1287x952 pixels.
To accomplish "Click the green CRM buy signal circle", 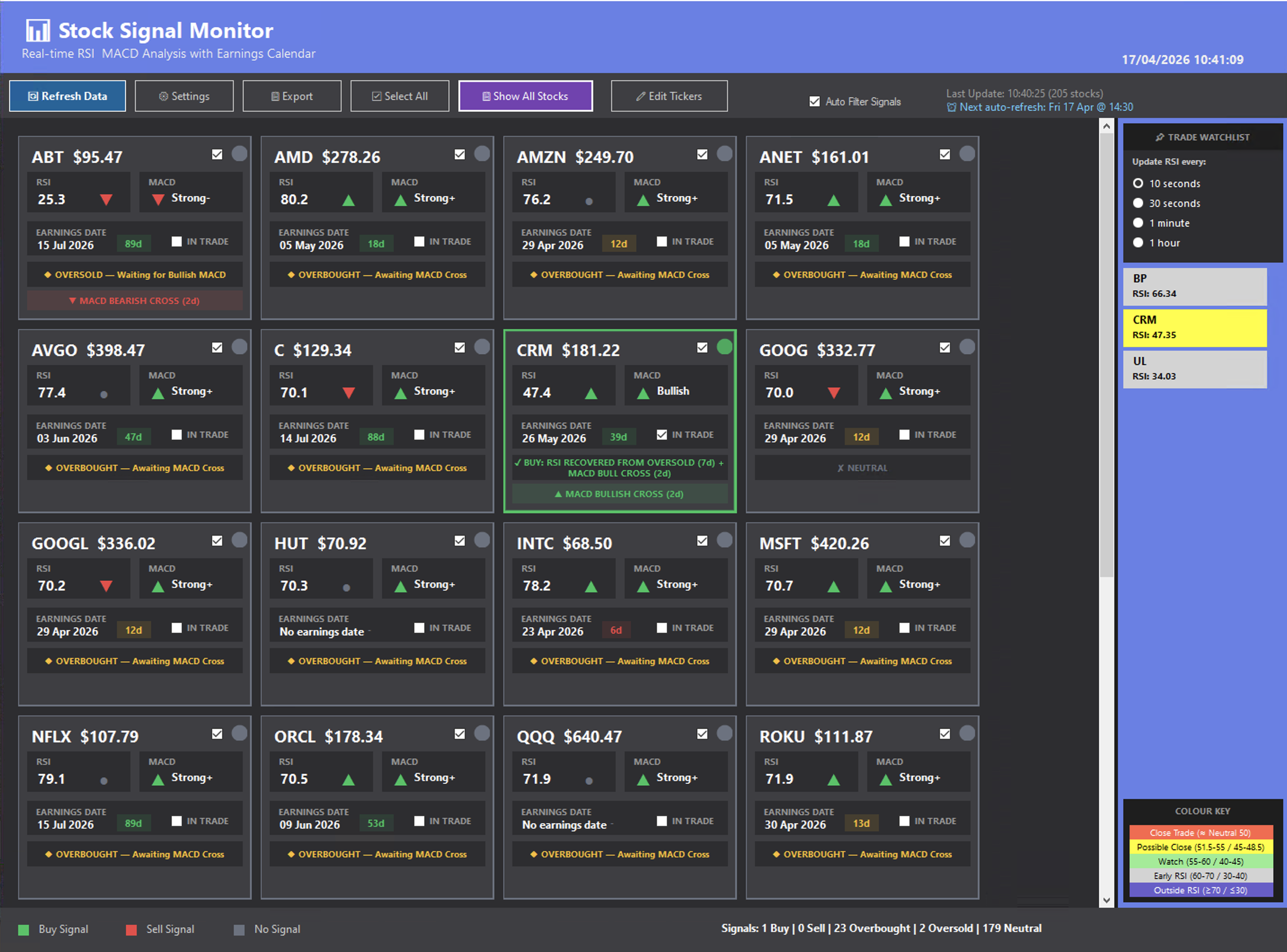I will pos(724,347).
